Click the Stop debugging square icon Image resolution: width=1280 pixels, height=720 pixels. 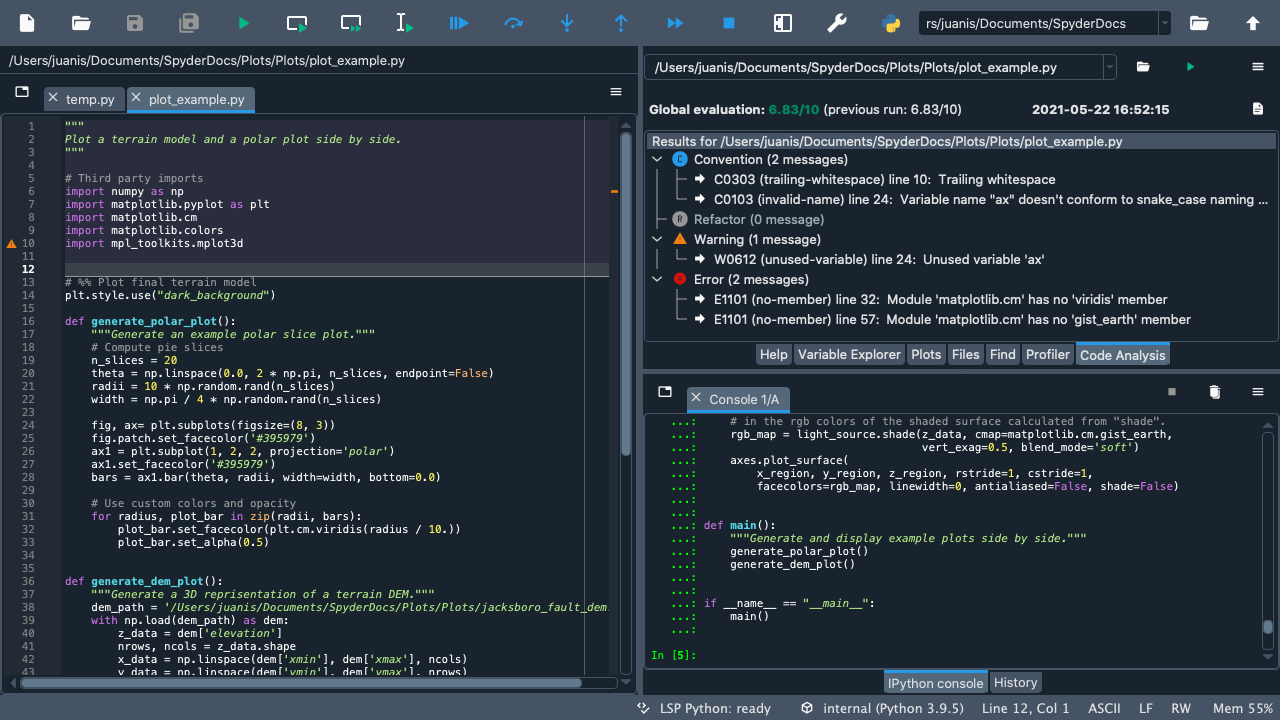[729, 23]
